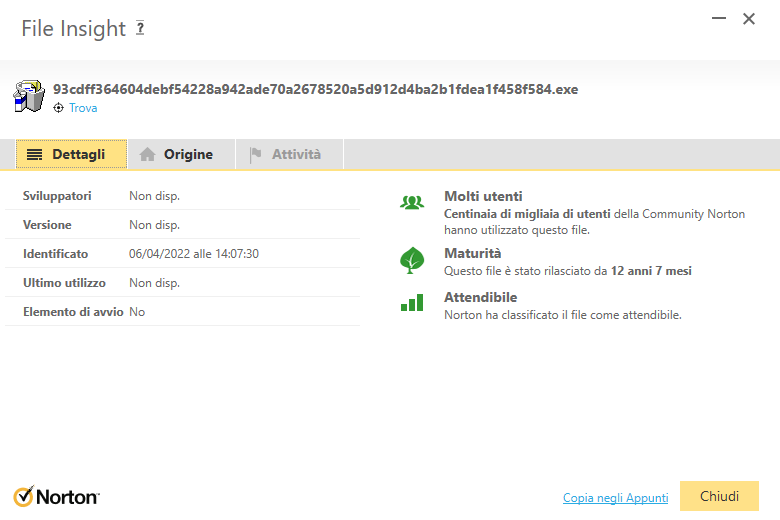The height and width of the screenshot is (520, 780).
Task: Click 'Non disp.' value beside Sviluppatori
Action: coord(155,196)
